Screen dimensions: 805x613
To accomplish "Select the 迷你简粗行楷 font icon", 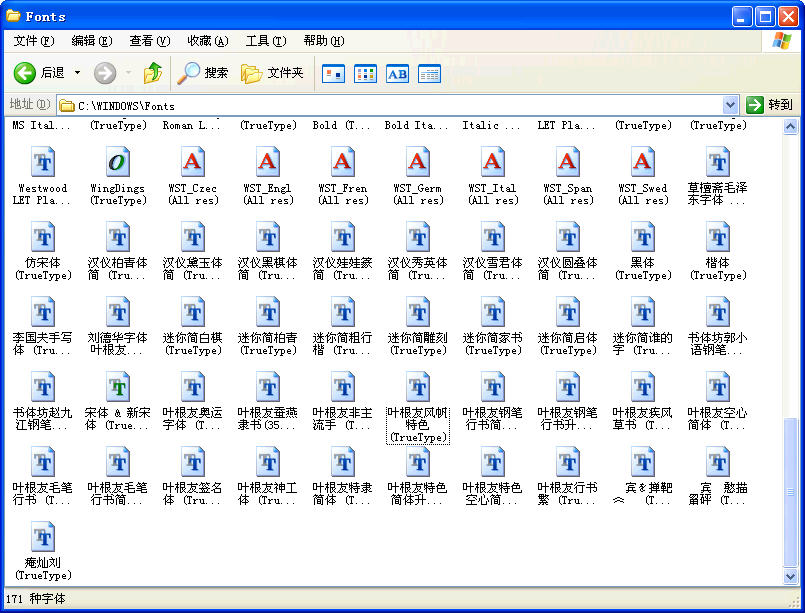I will coord(343,312).
